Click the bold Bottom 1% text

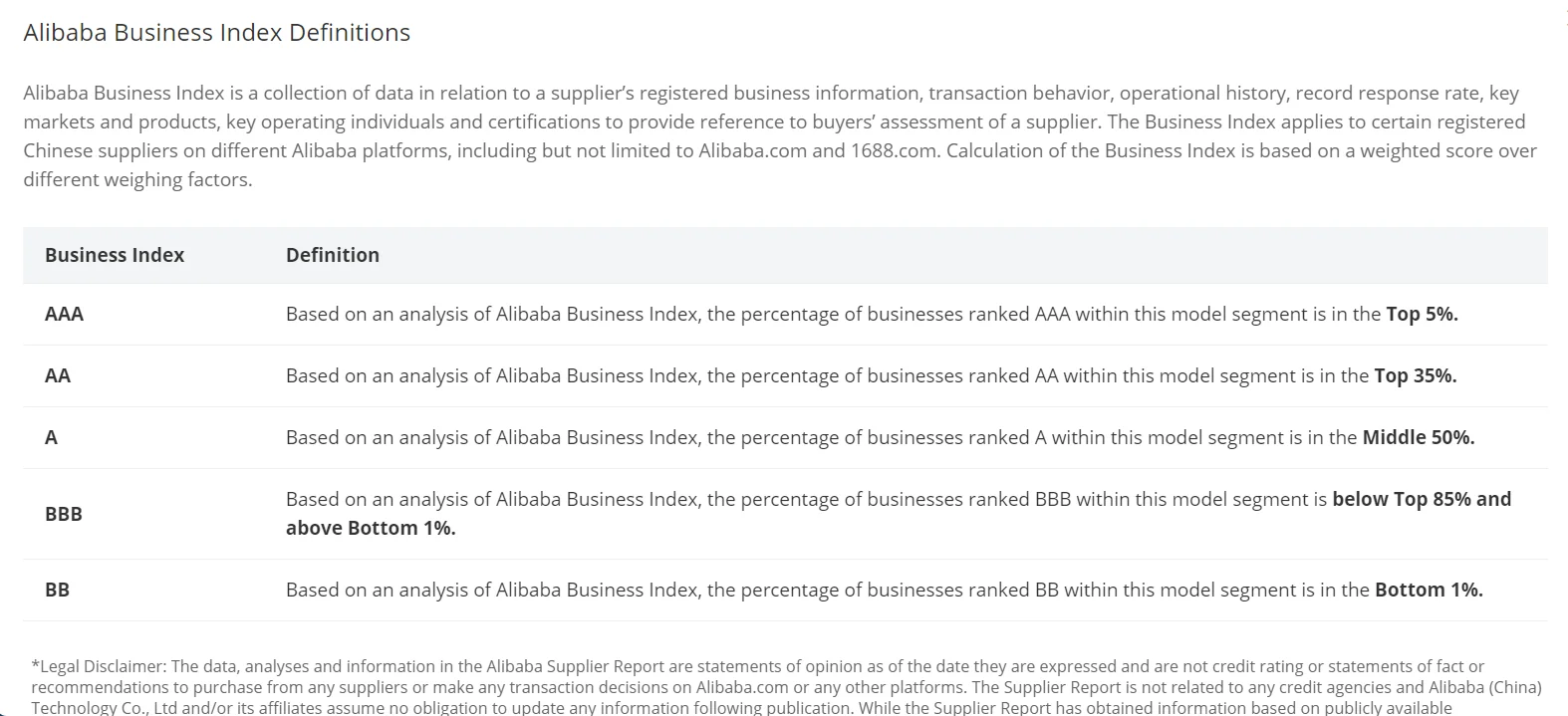point(1429,590)
